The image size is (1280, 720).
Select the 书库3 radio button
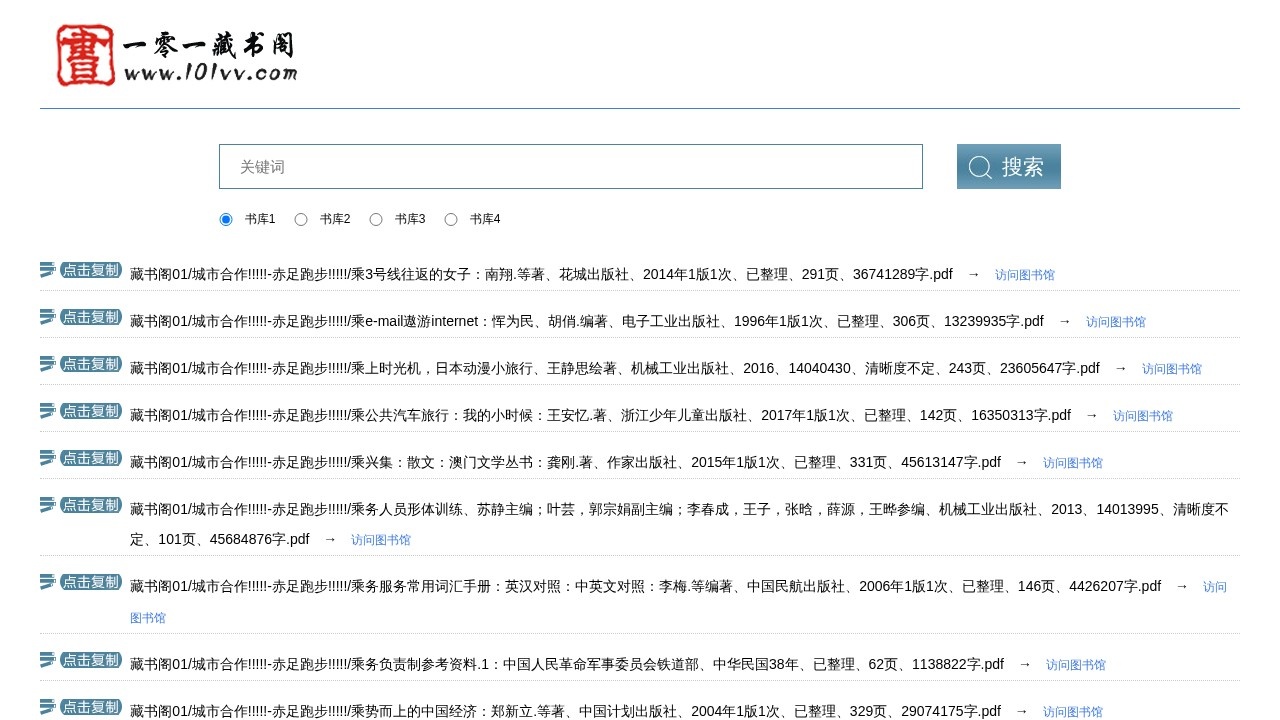coord(376,219)
